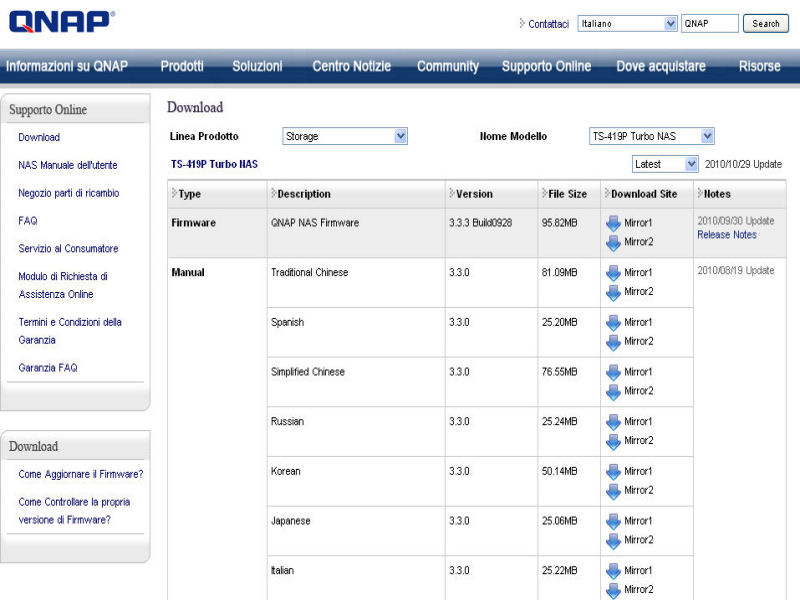Open the Prodotti menu
The height and width of the screenshot is (600, 800).
pos(182,66)
